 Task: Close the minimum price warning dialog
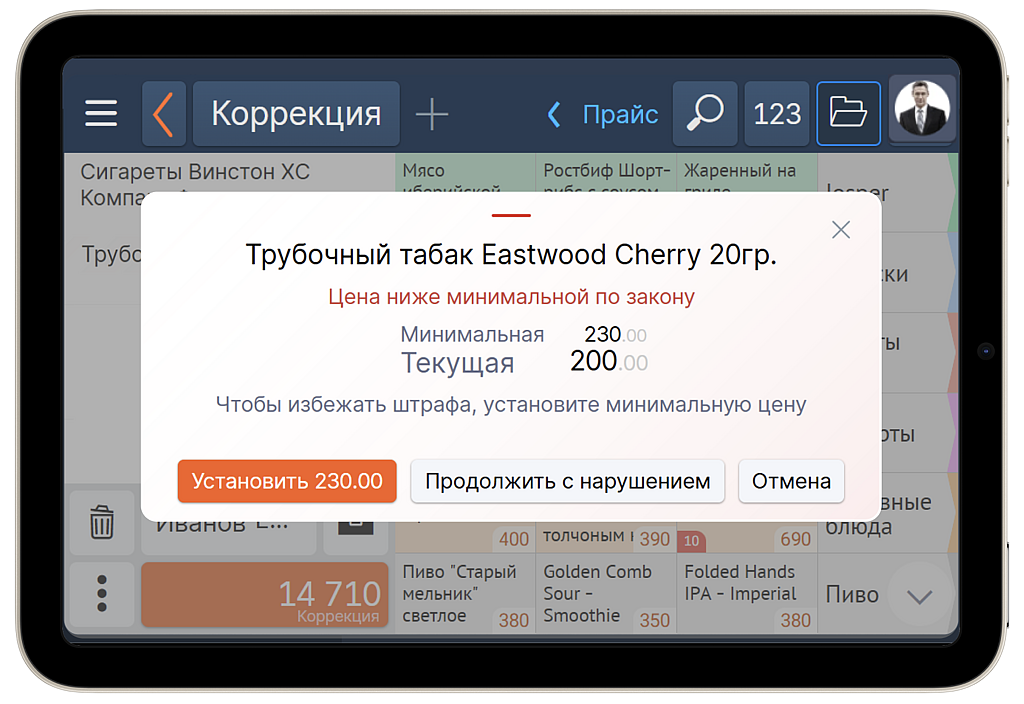pos(841,230)
